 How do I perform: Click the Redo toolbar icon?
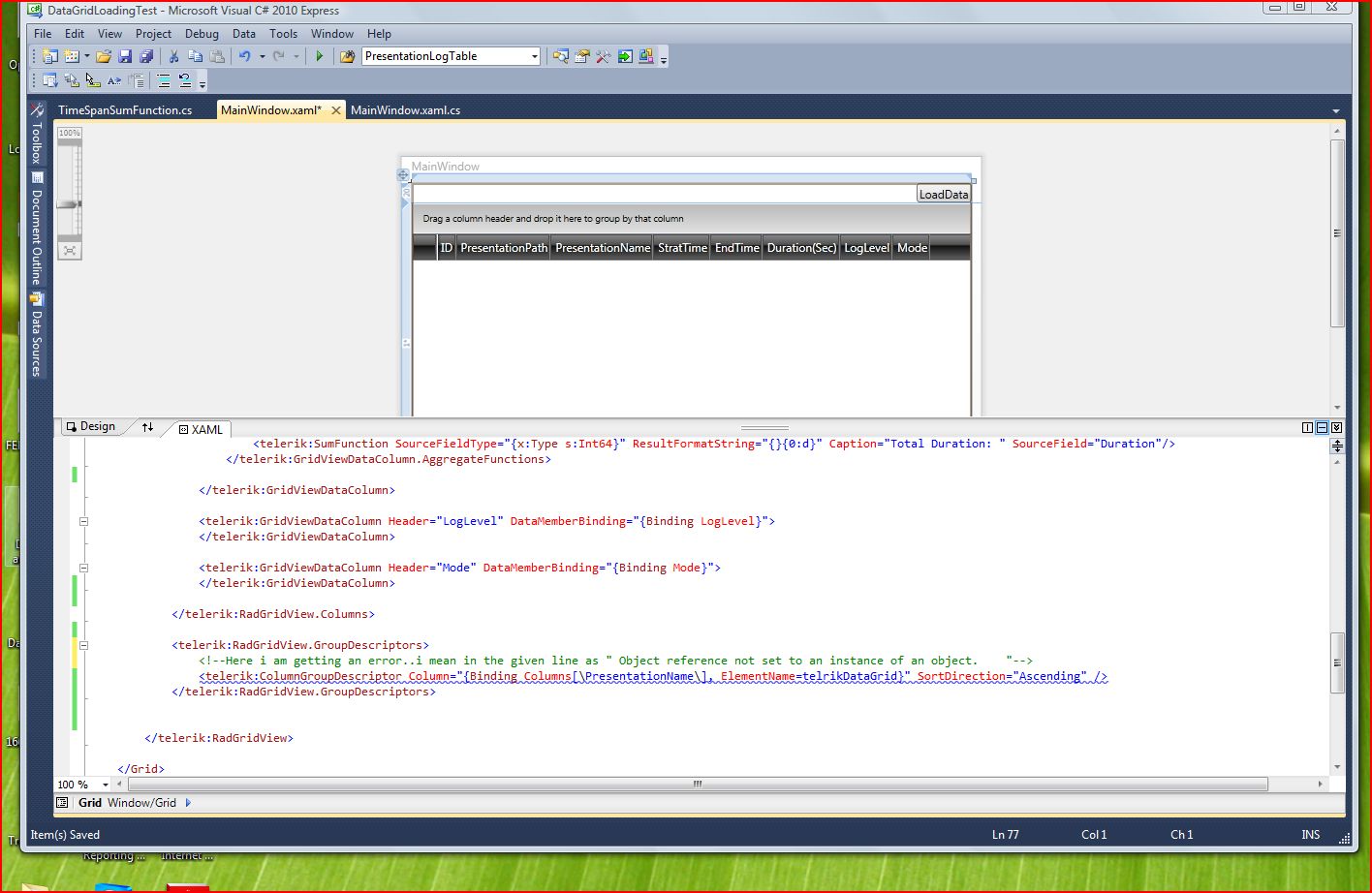279,57
